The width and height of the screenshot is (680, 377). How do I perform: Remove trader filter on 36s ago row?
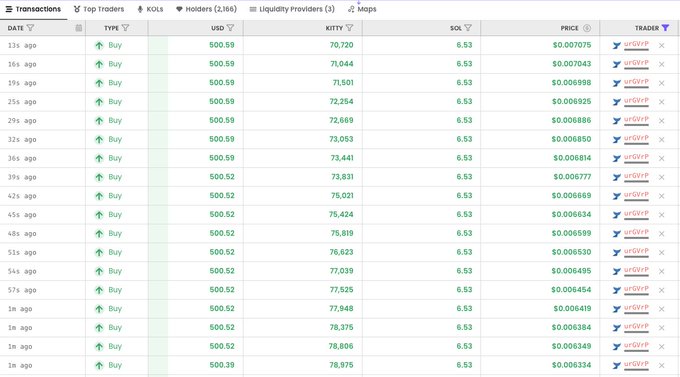tap(661, 158)
